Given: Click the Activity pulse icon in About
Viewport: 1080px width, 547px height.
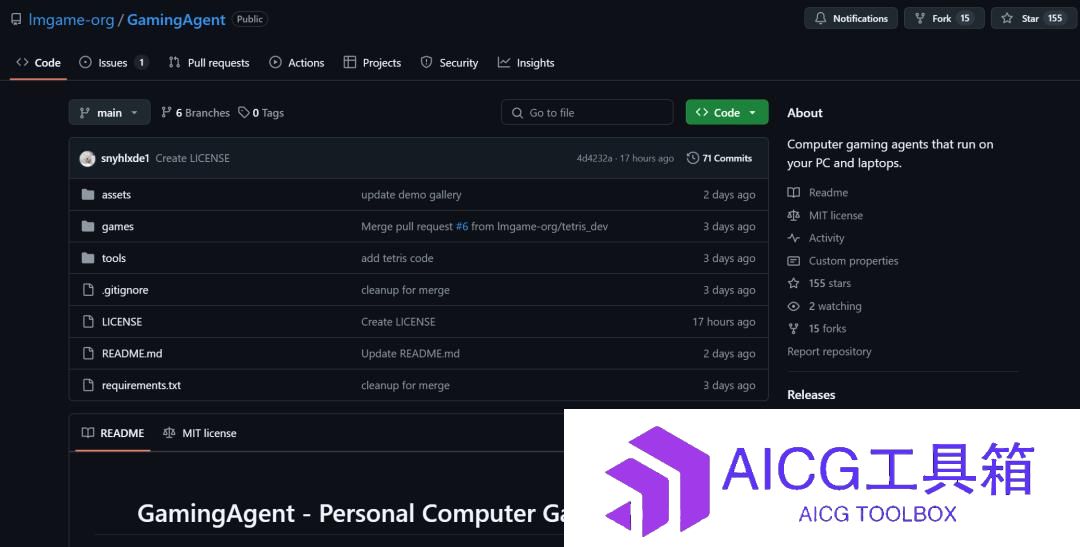Looking at the screenshot, I should pos(793,238).
